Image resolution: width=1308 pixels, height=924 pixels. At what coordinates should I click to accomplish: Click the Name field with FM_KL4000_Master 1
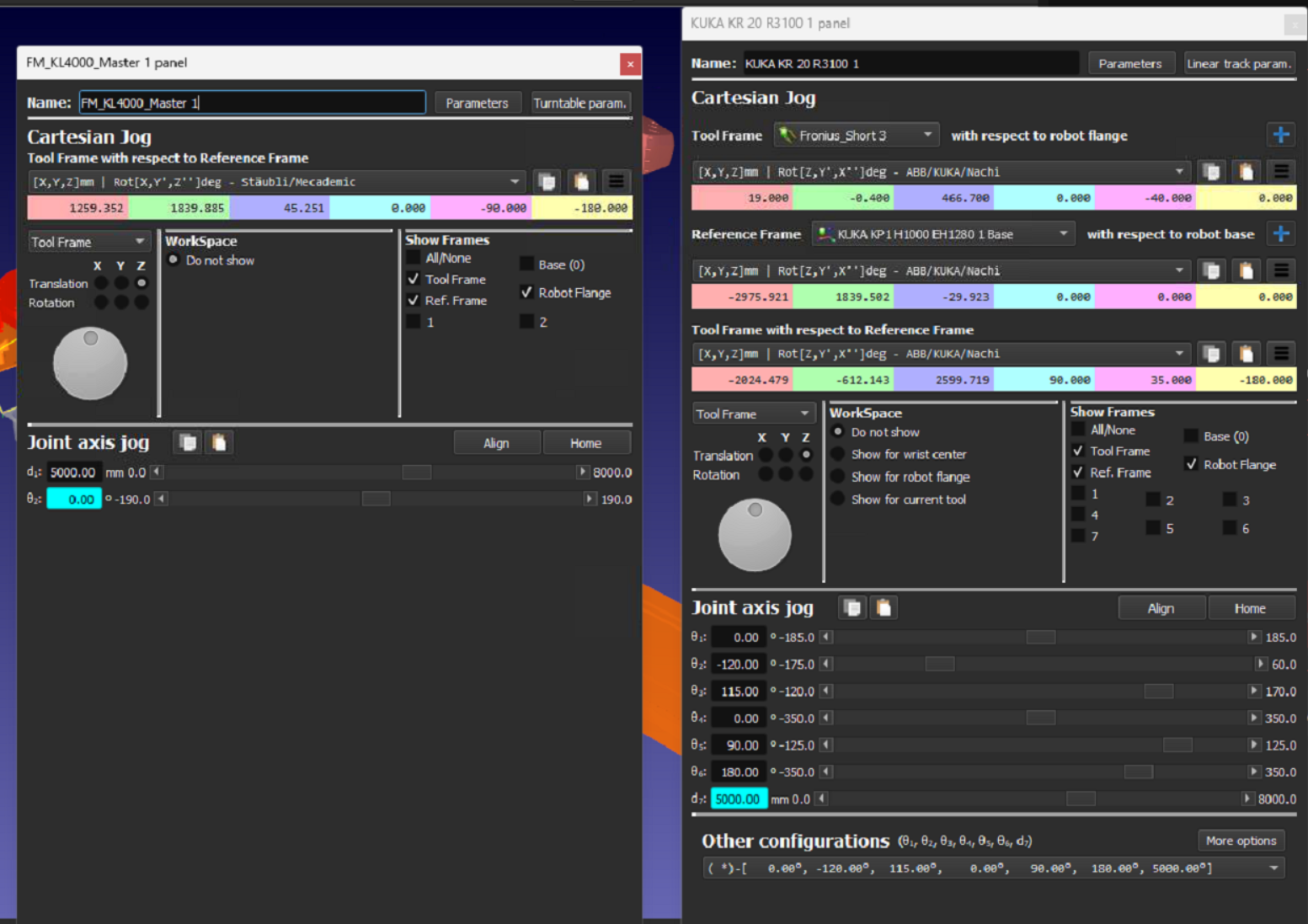pos(252,103)
